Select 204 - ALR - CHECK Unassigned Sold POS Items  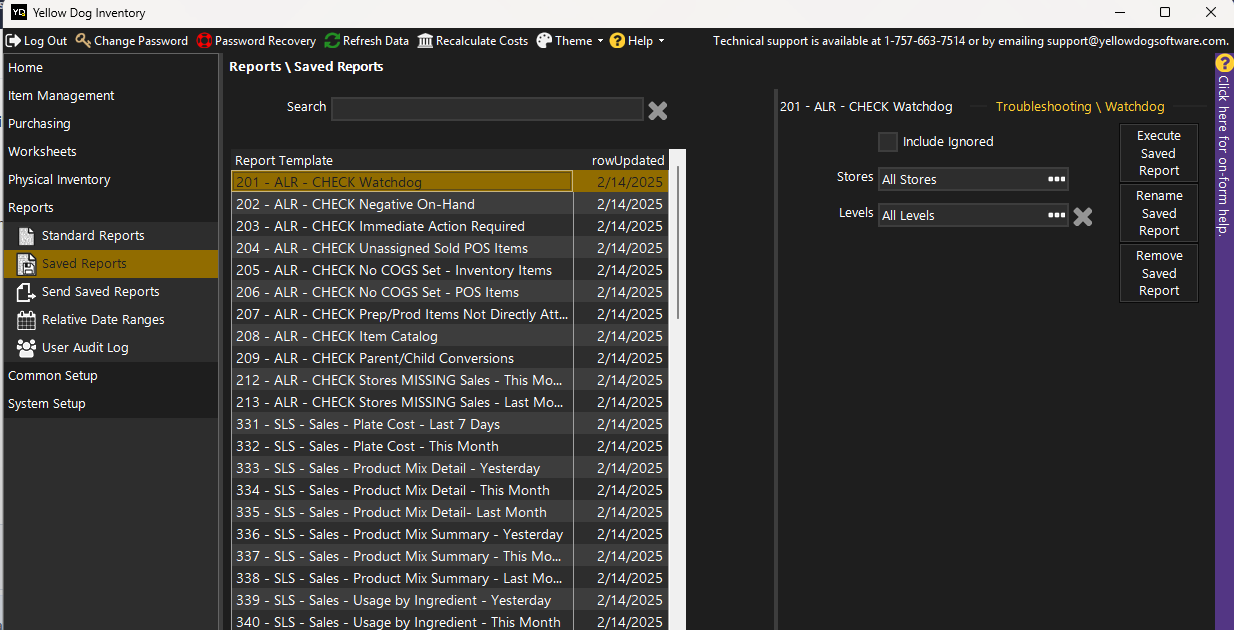pos(449,248)
